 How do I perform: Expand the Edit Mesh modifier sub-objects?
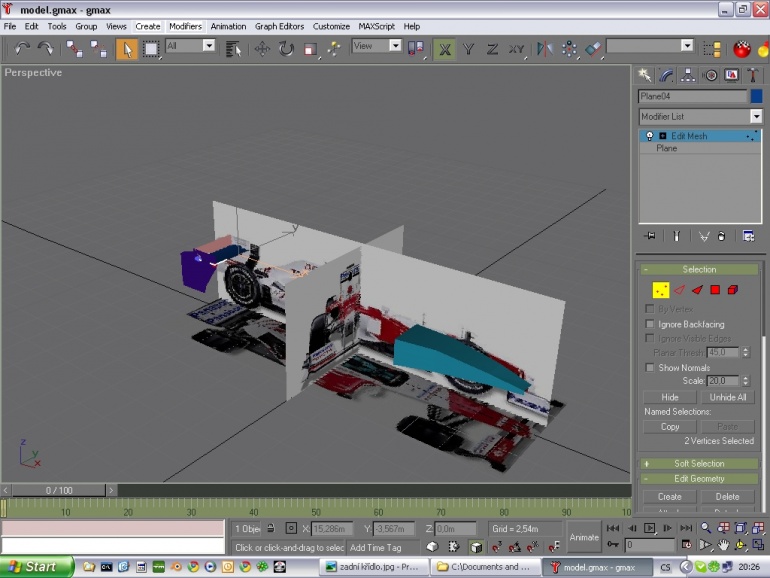pyautogui.click(x=662, y=136)
